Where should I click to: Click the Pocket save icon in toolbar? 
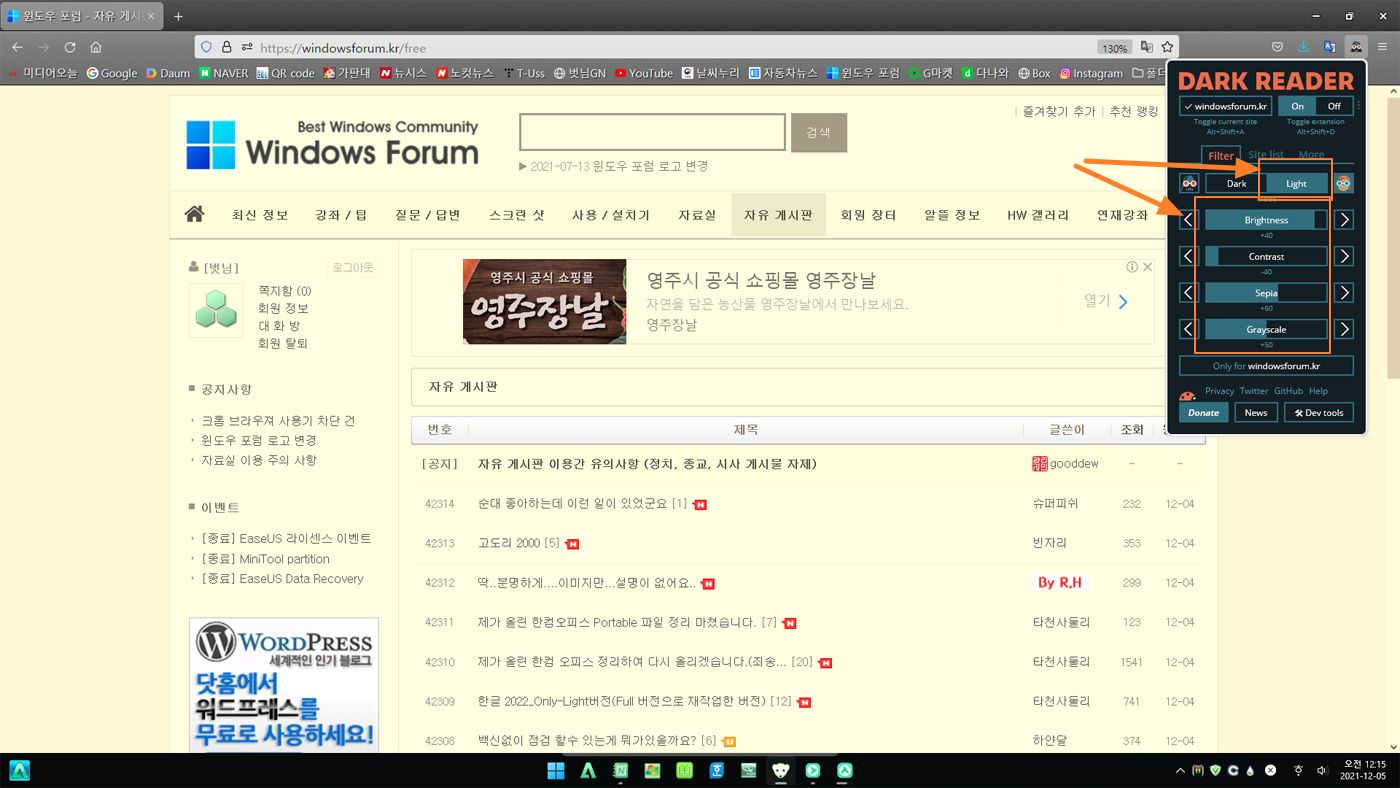pyautogui.click(x=1277, y=47)
